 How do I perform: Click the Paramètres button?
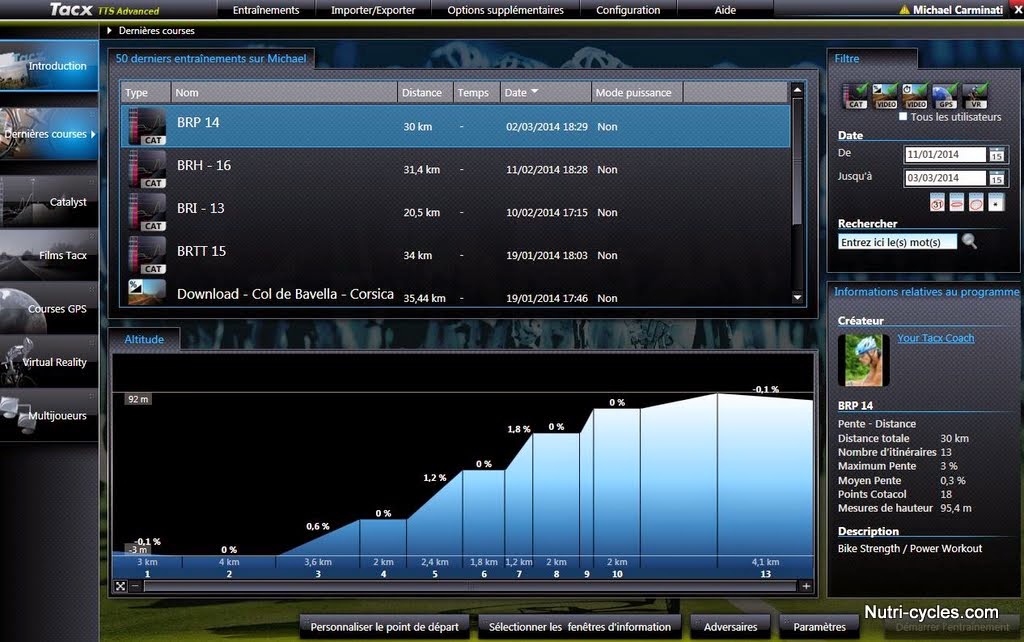819,627
